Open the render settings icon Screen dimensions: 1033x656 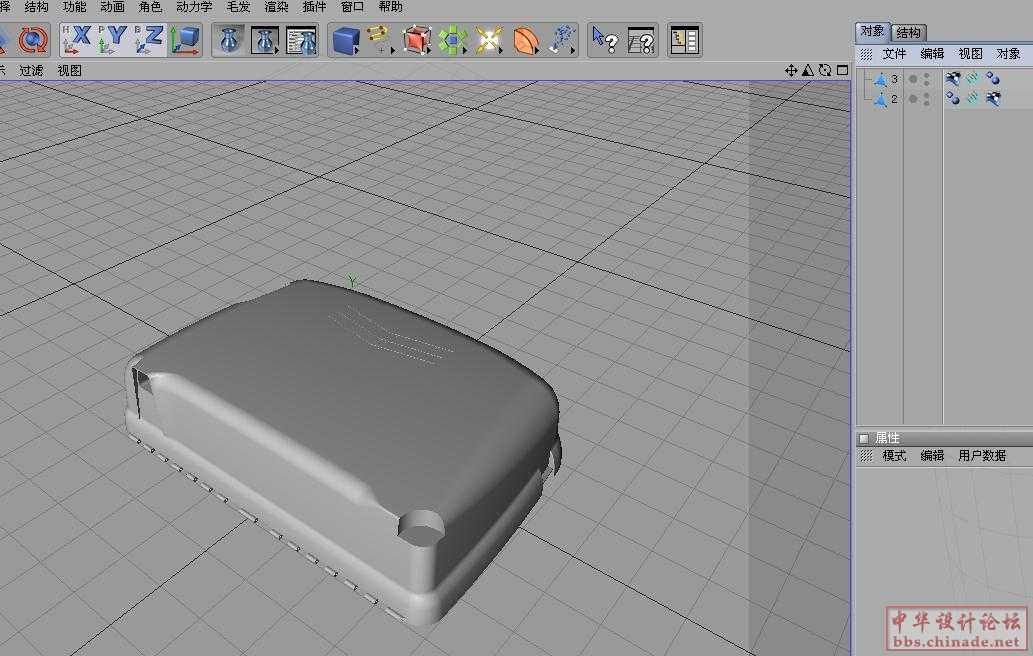click(x=301, y=40)
